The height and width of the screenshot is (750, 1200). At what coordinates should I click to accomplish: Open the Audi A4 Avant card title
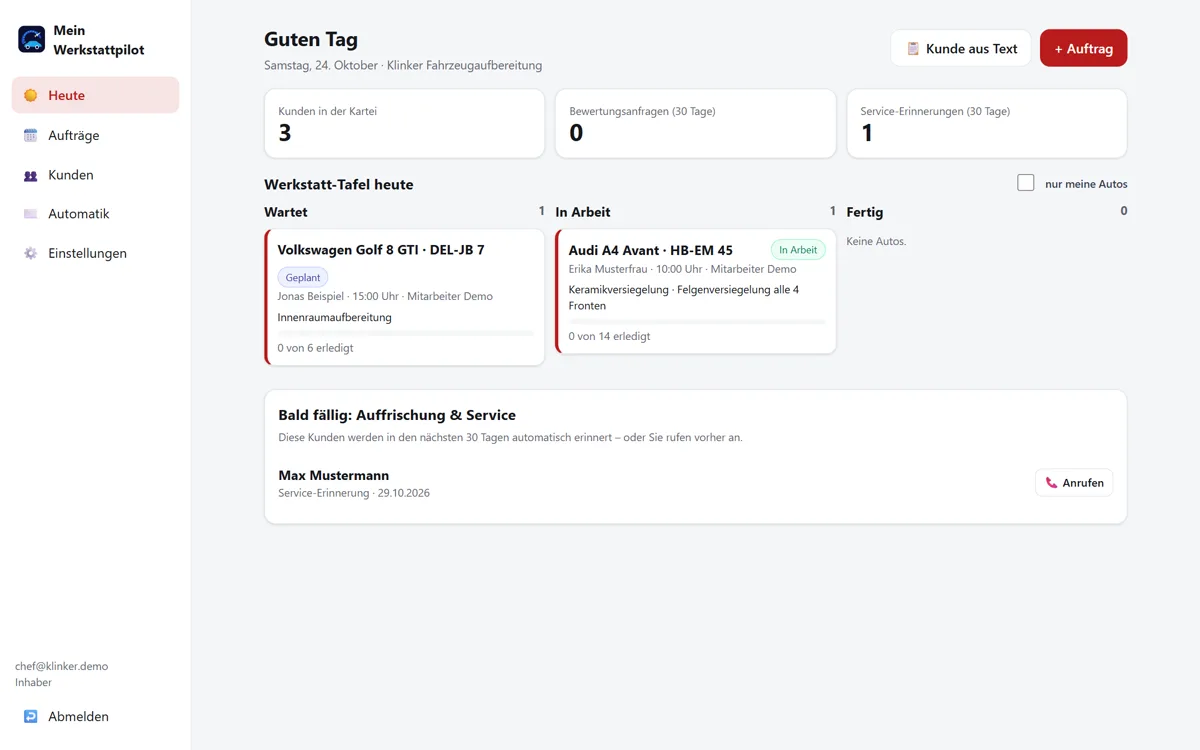point(651,250)
